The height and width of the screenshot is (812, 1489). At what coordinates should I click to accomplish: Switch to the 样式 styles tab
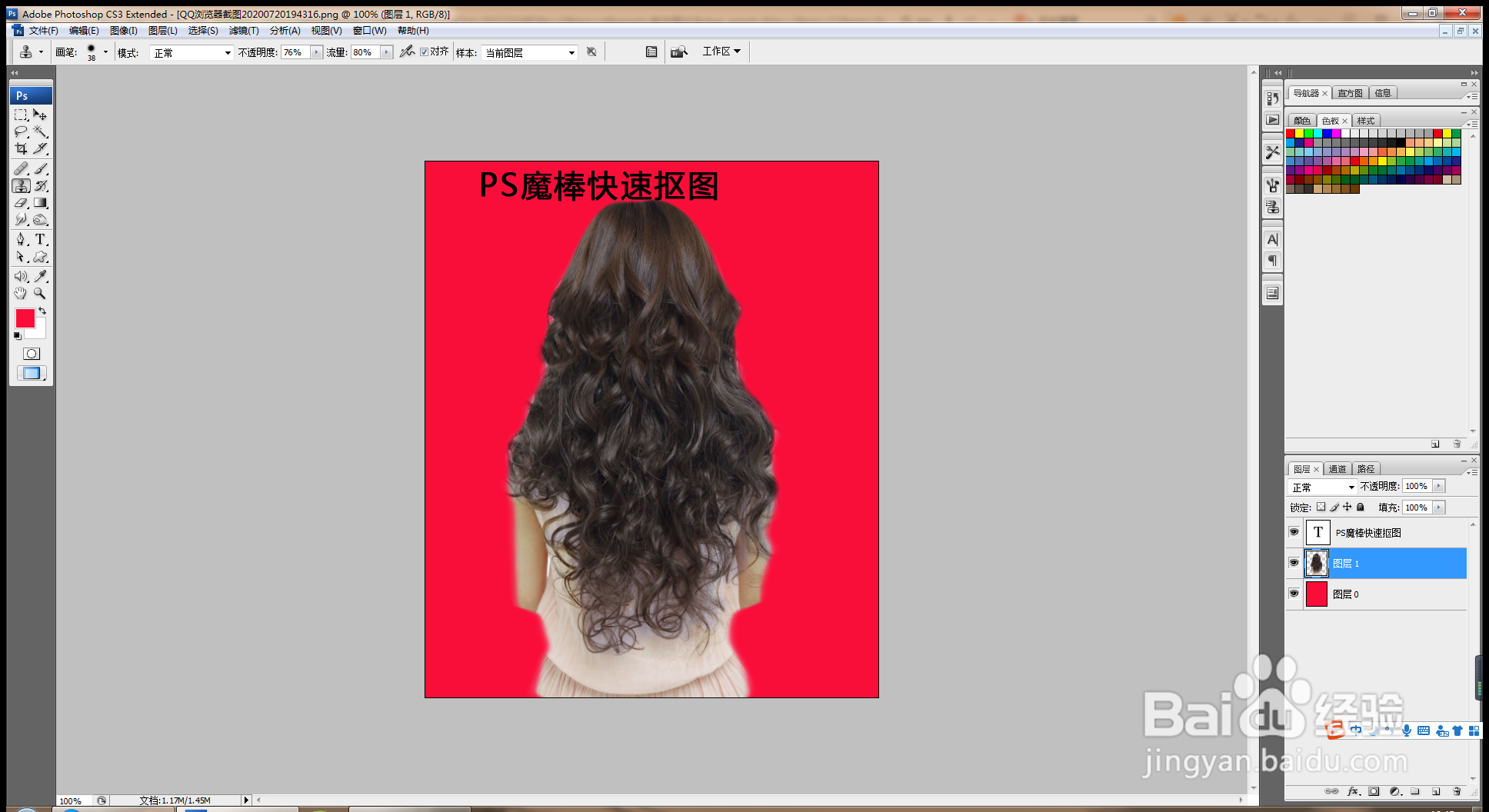pyautogui.click(x=1366, y=121)
